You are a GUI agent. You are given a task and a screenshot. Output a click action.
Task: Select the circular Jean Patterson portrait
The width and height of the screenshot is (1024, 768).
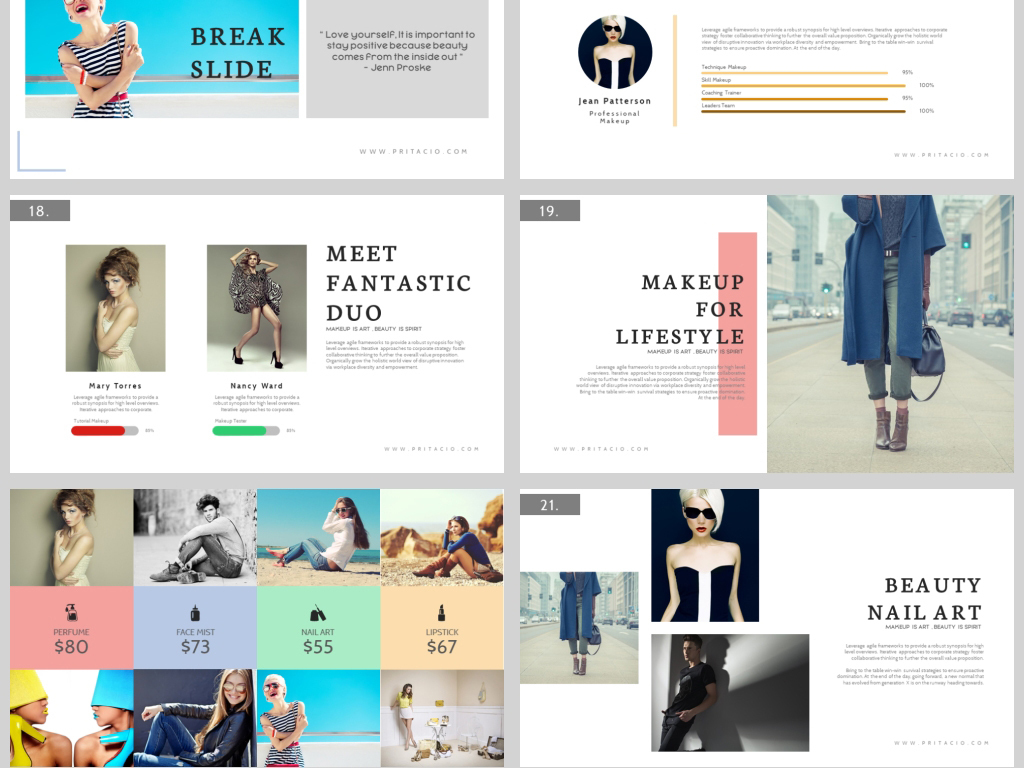tap(615, 52)
